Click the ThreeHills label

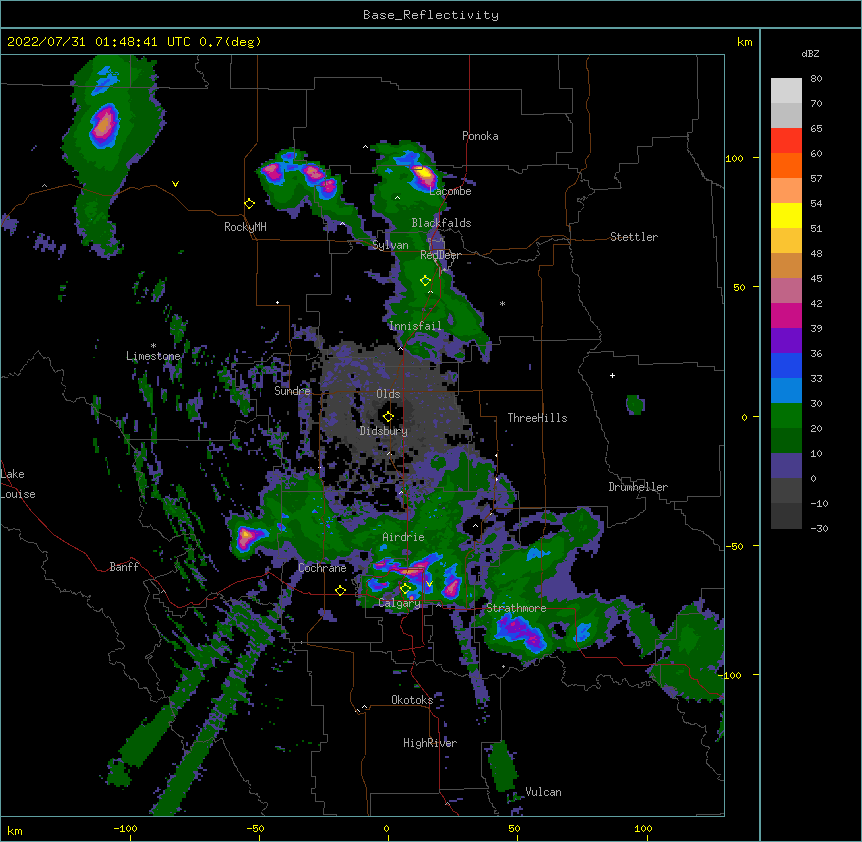click(537, 418)
